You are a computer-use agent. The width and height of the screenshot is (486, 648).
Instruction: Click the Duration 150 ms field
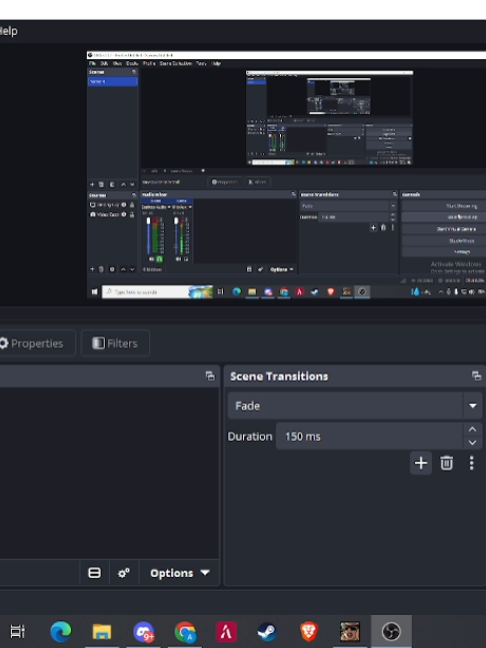[x=369, y=436]
